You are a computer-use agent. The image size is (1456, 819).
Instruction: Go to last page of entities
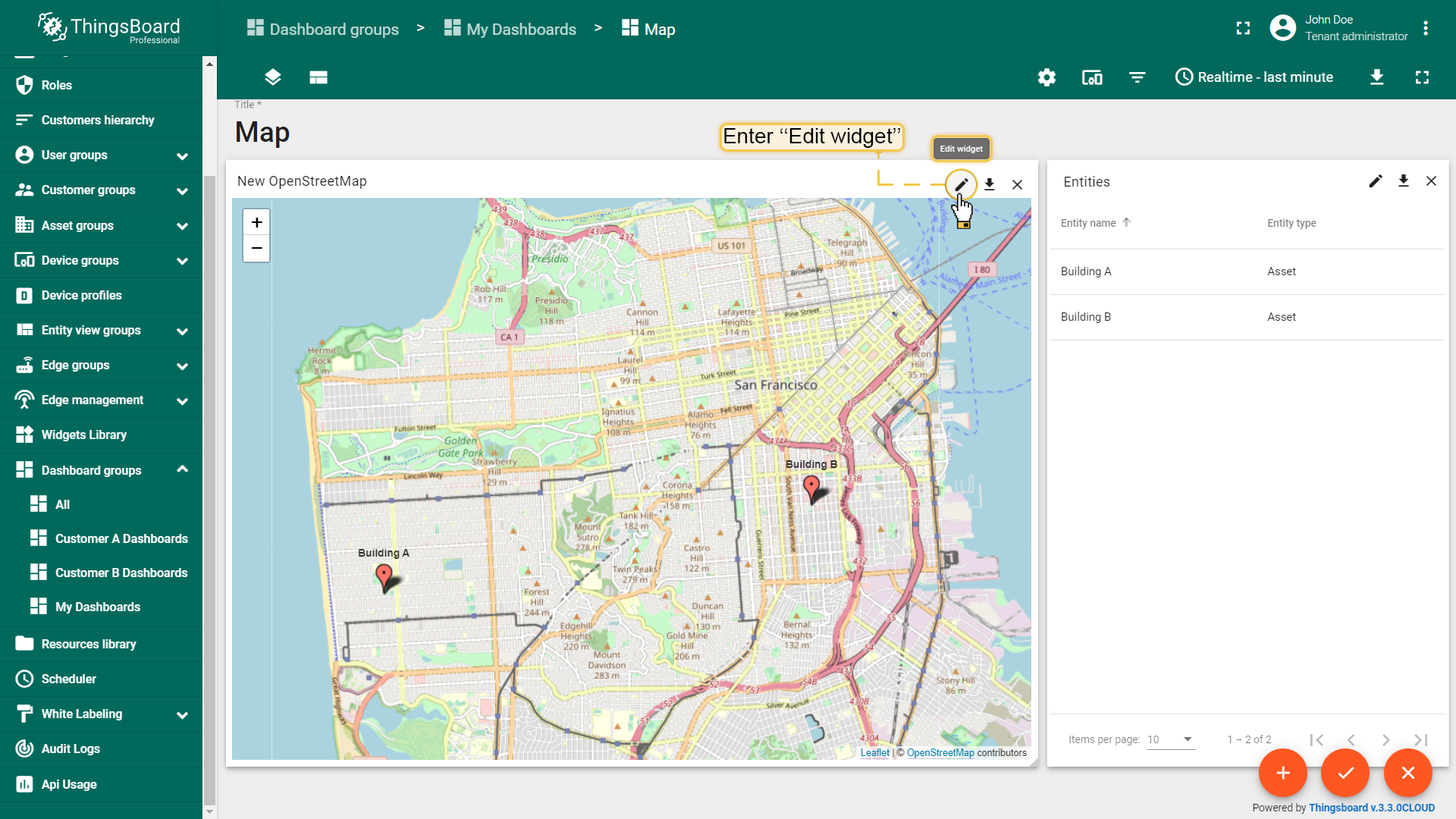[1420, 740]
